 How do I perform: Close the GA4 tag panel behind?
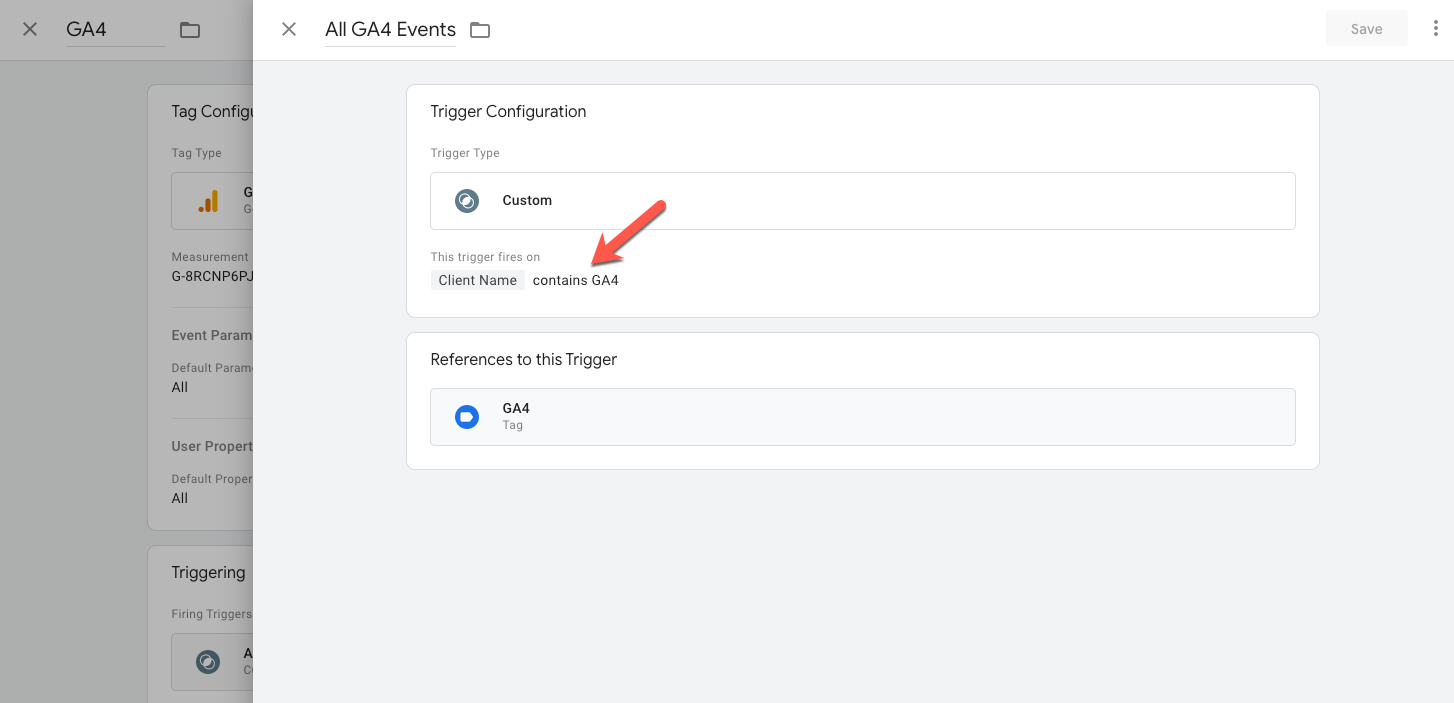coord(30,30)
